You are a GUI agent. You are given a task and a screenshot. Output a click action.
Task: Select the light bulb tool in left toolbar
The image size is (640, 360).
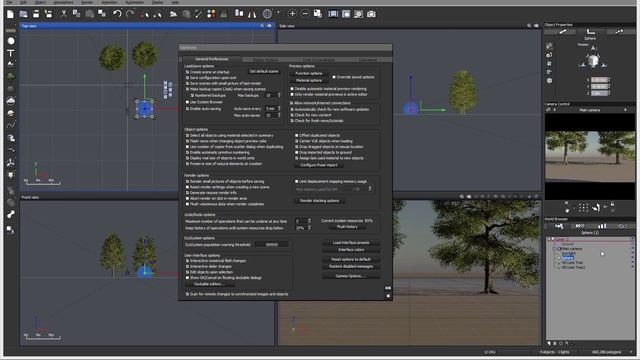11,175
